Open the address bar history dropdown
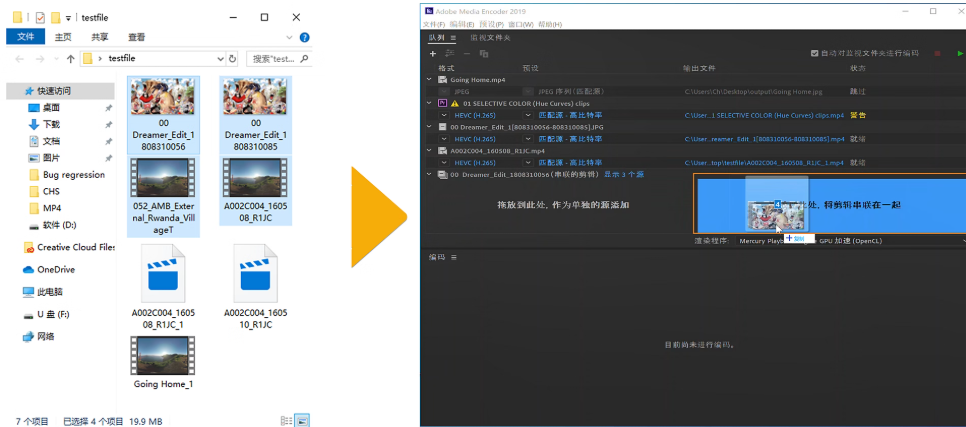 click(221, 59)
